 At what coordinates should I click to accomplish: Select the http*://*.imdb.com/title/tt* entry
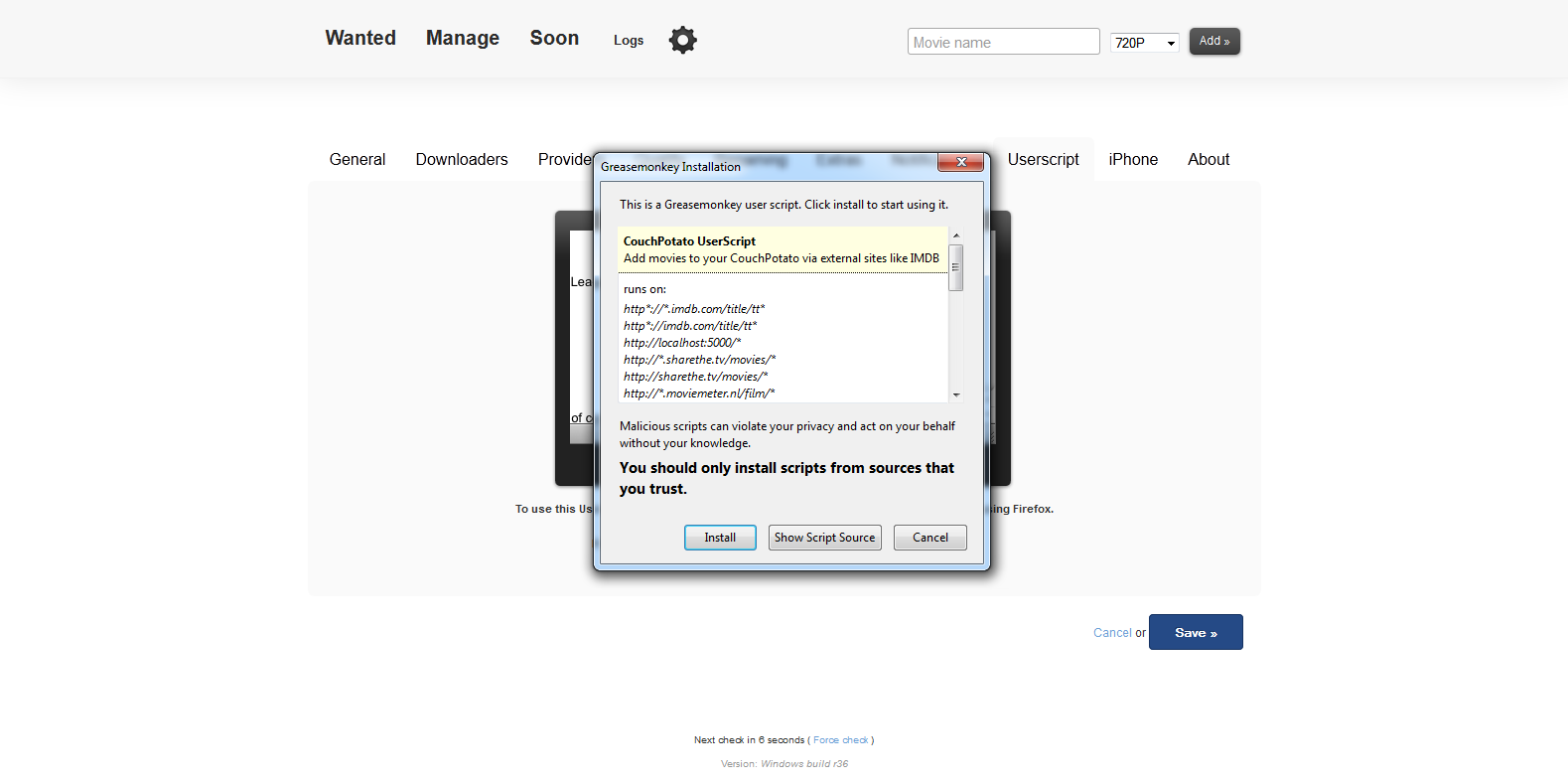(694, 309)
